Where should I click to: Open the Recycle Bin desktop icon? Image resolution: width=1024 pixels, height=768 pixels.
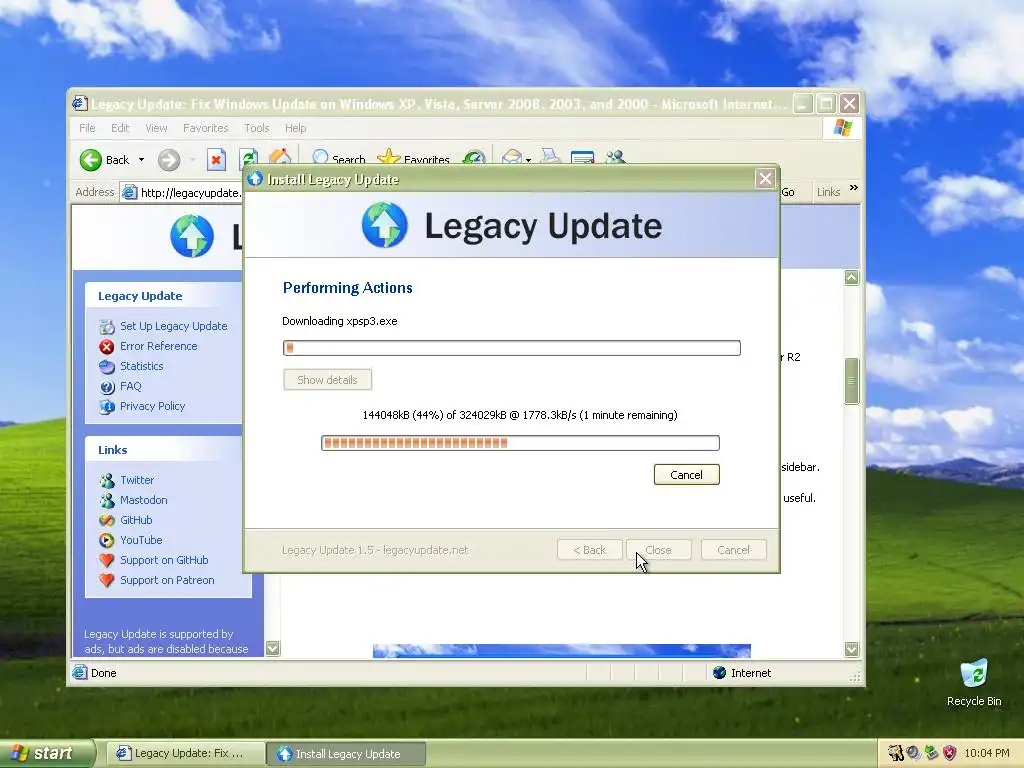974,682
